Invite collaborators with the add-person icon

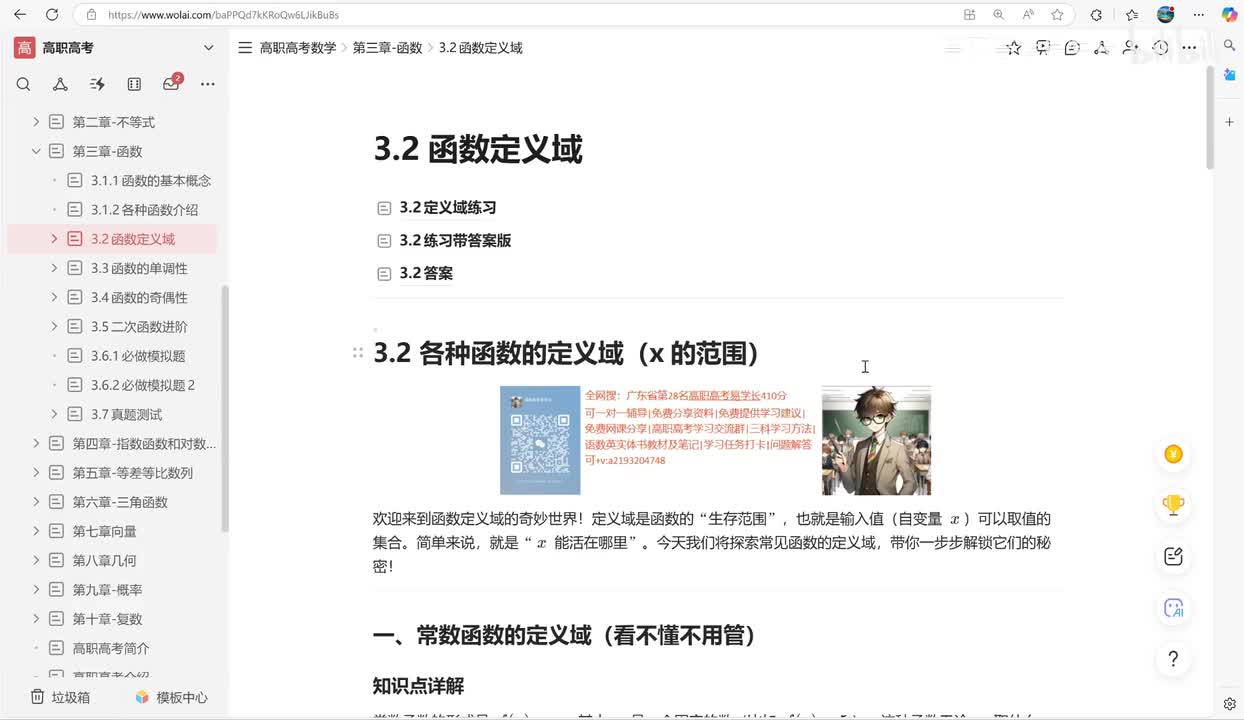pos(1131,48)
